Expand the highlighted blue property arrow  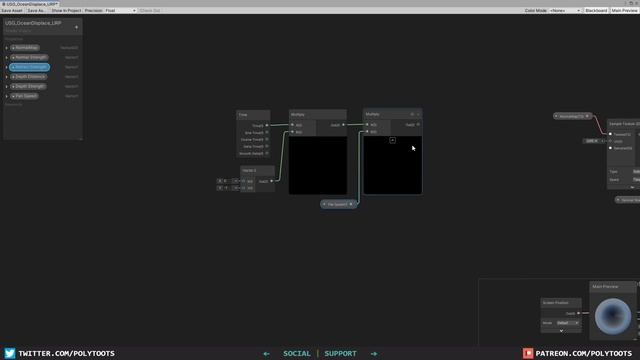[7, 67]
